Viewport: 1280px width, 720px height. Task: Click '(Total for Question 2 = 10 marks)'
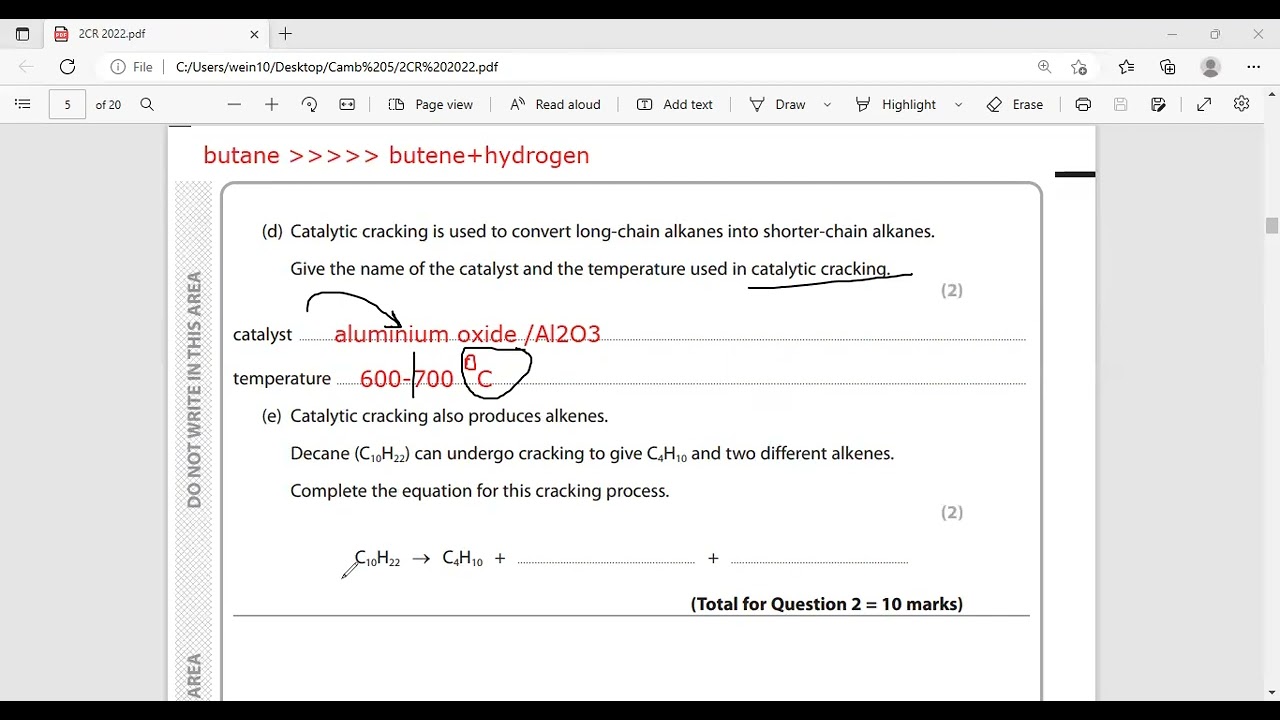point(827,604)
